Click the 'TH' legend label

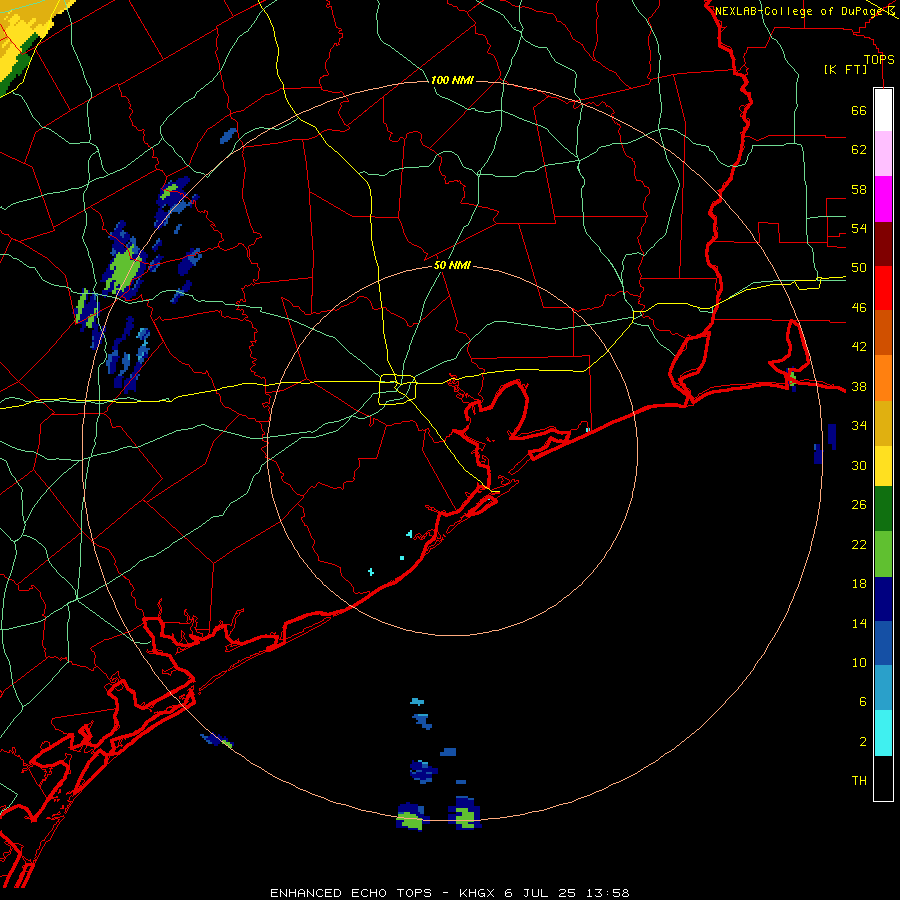(859, 781)
